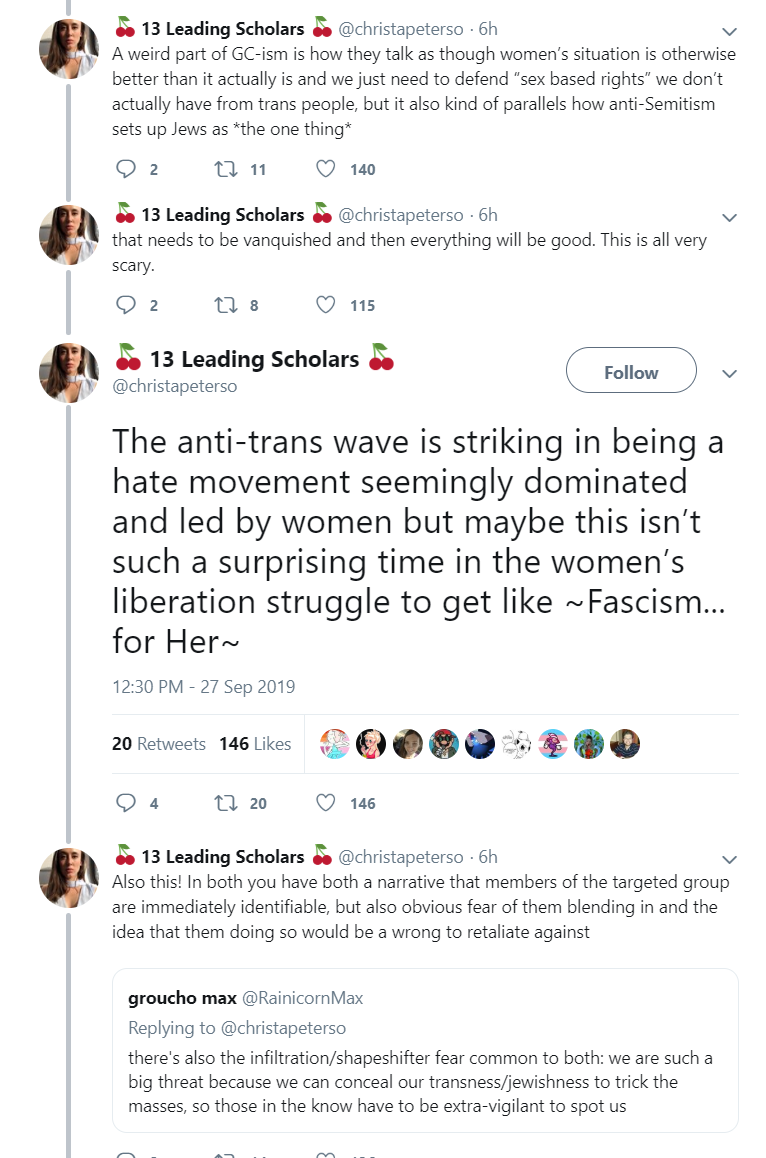Viewport: 766px width, 1158px height.
Task: View the 20 Retweets list
Action: point(159,744)
